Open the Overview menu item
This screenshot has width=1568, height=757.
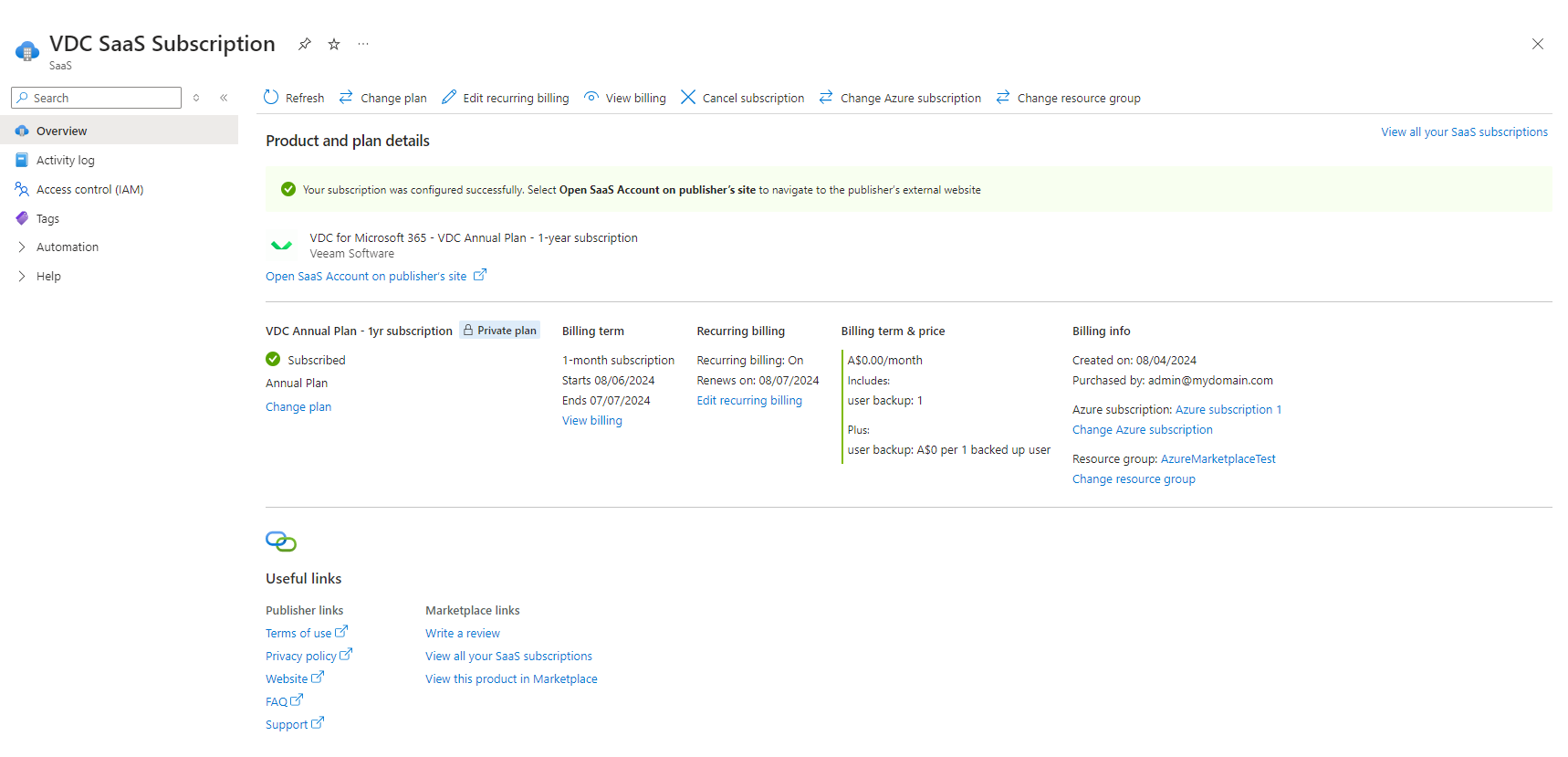click(119, 131)
